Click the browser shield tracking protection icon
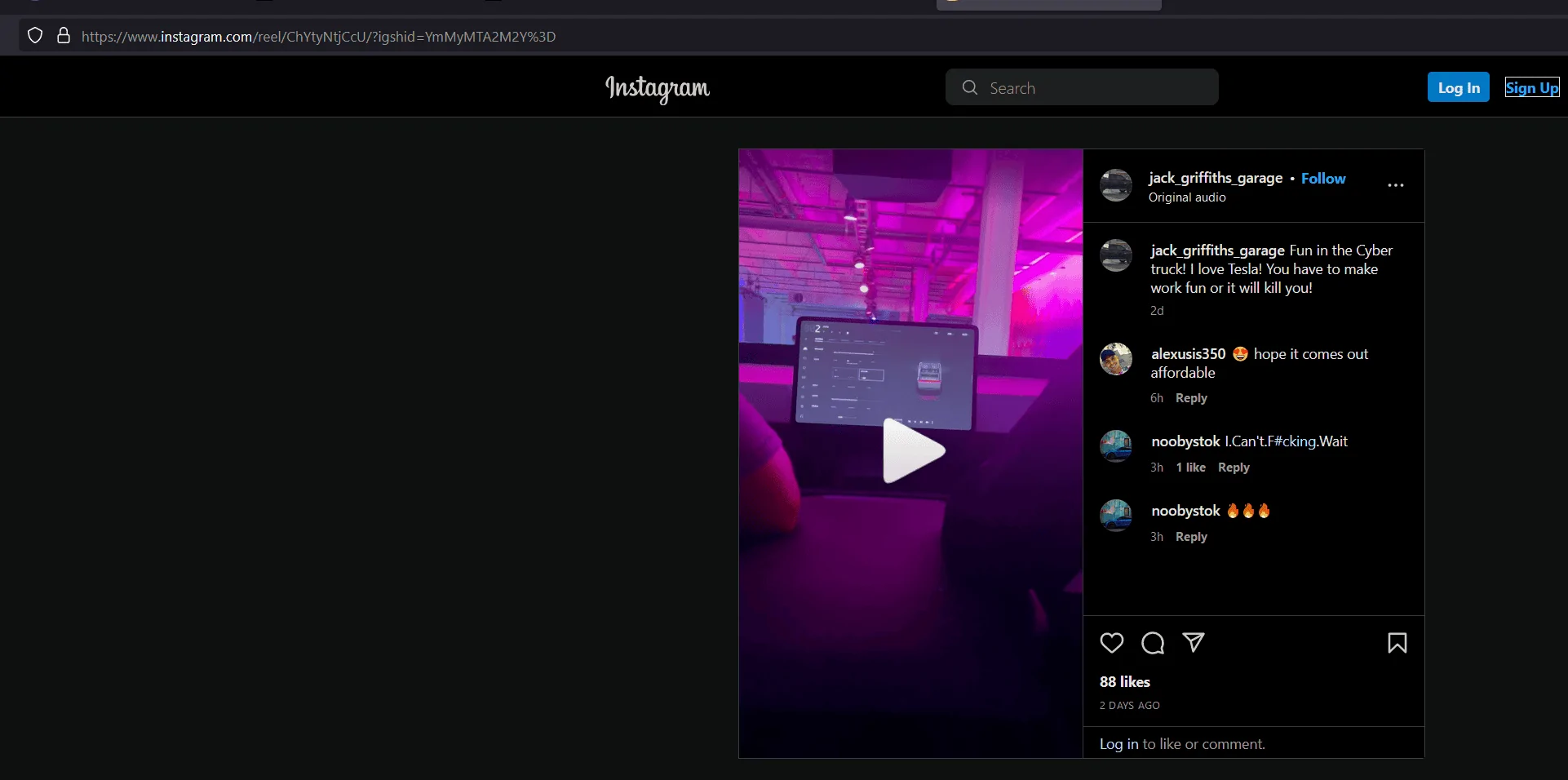Viewport: 1568px width, 780px height. [x=35, y=36]
